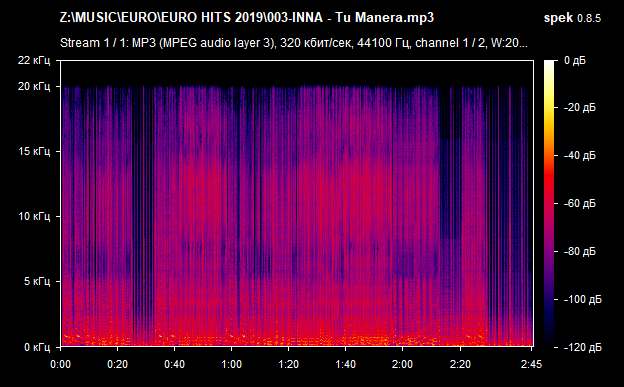This screenshot has height=387, width=624.
Task: Click the '2:00' time axis label
Action: click(402, 364)
